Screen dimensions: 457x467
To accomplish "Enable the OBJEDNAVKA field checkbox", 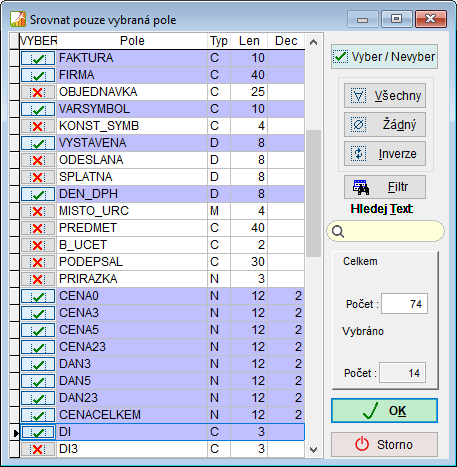I will click(x=38, y=92).
